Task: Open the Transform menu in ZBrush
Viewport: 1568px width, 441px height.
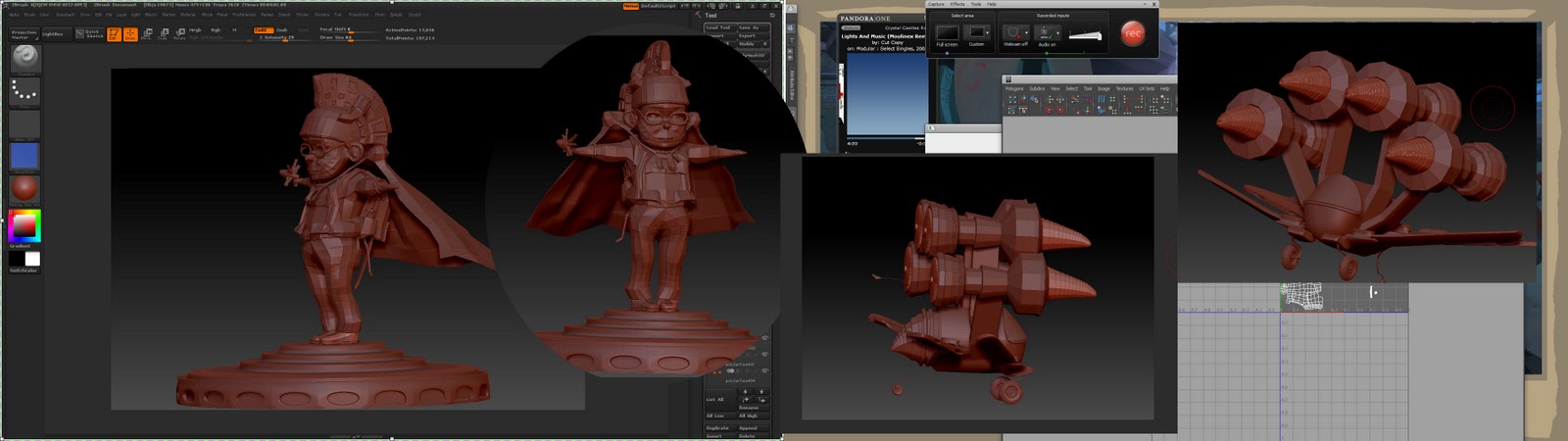Action: coord(359,15)
